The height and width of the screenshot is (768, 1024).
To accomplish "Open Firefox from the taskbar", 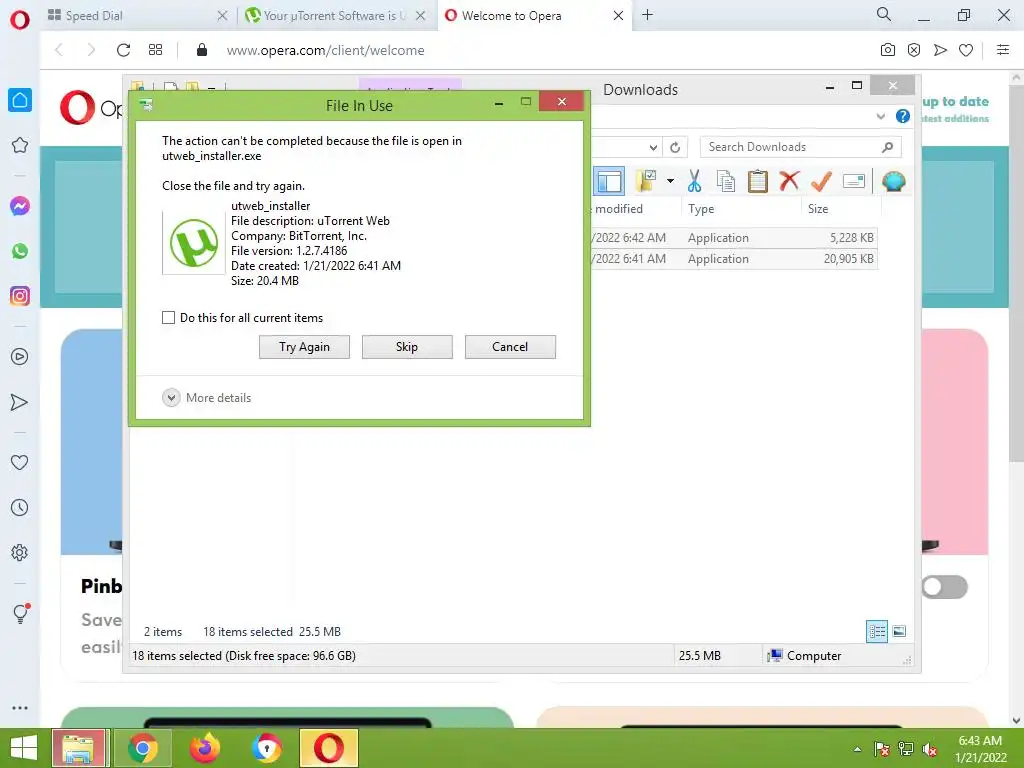I will pyautogui.click(x=204, y=748).
